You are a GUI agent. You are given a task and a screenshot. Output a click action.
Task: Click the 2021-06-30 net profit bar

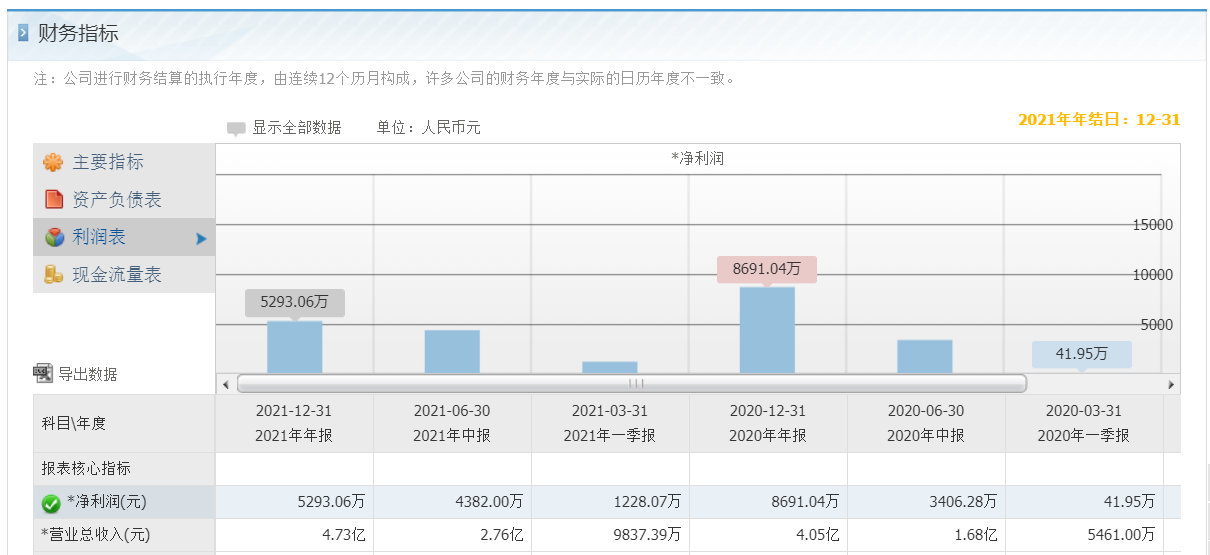pyautogui.click(x=452, y=352)
